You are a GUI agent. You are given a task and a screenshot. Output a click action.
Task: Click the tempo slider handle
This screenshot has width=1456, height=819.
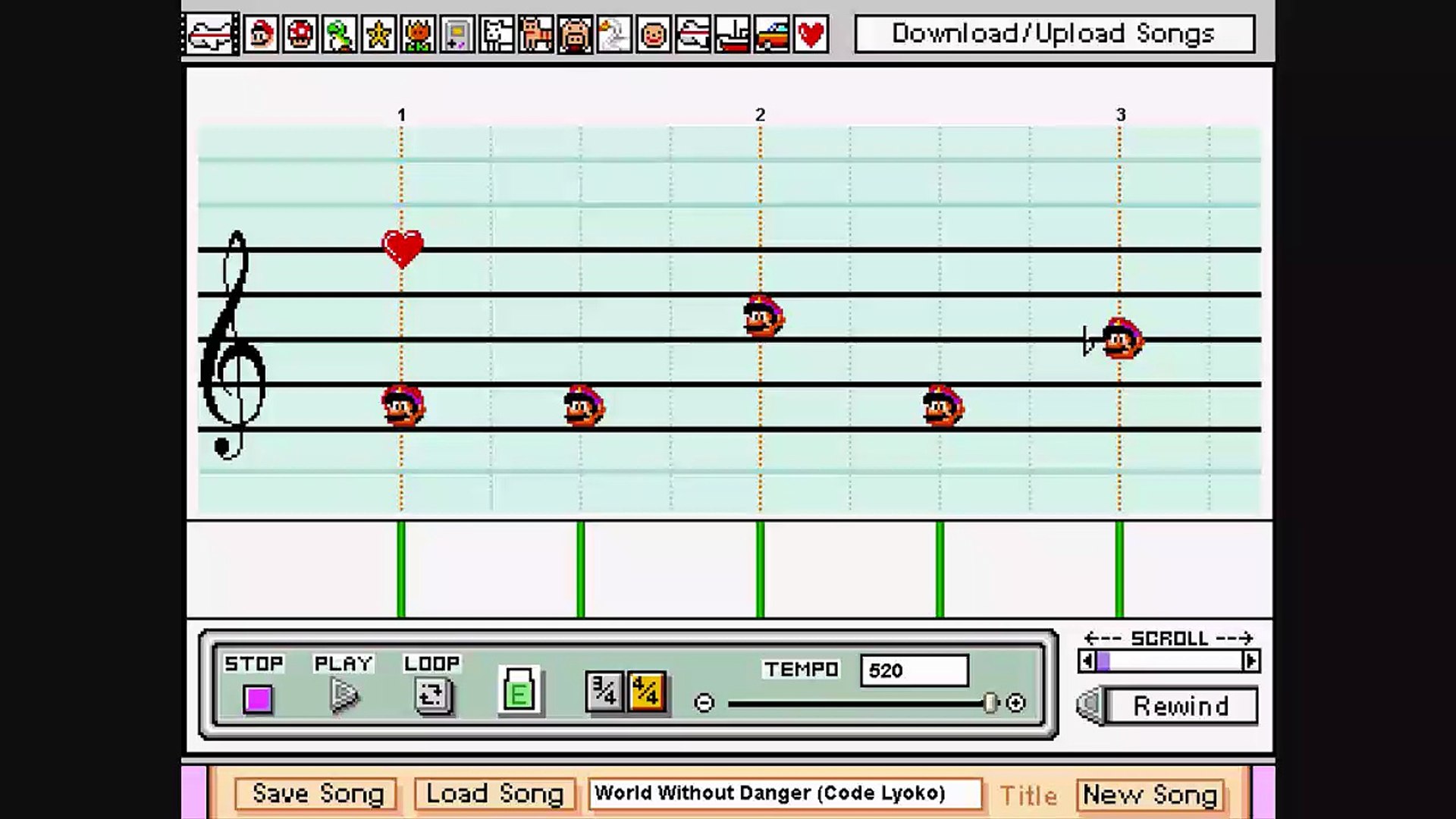pos(990,703)
